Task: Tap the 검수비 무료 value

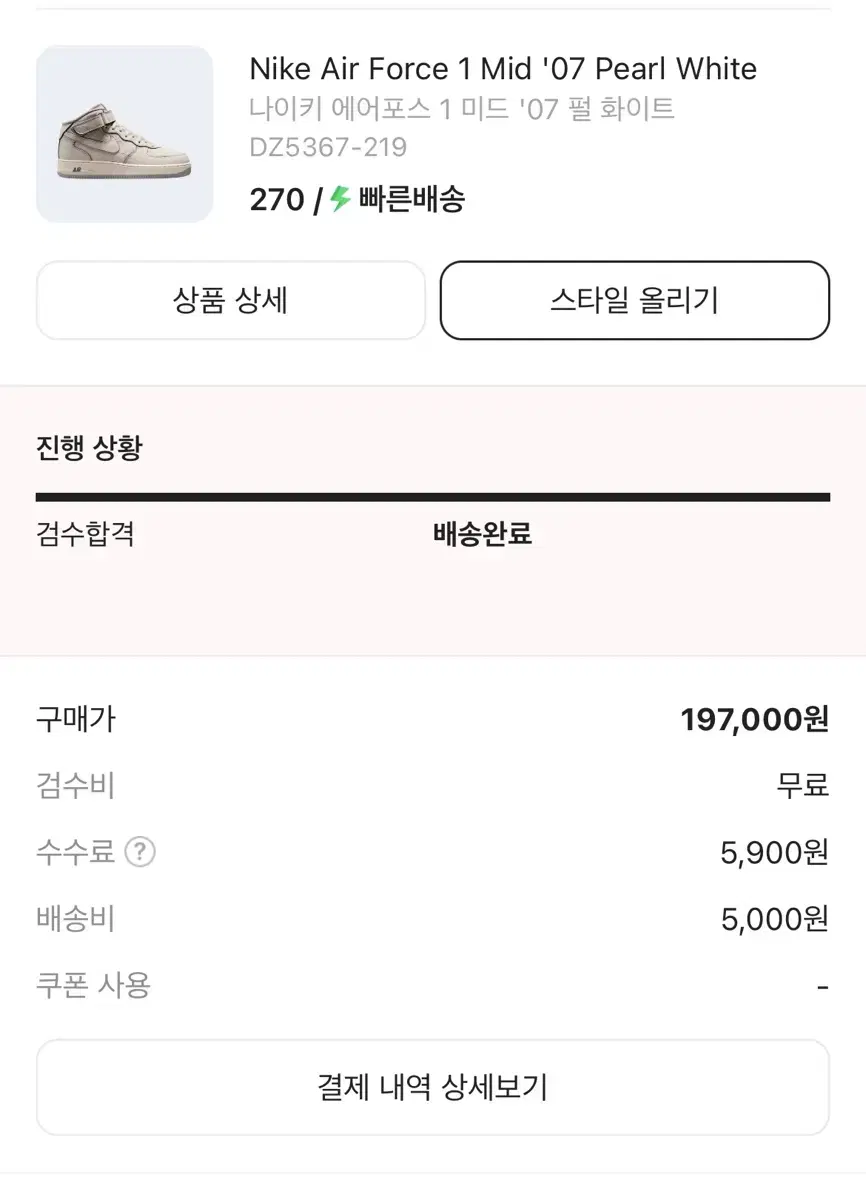Action: tap(803, 785)
